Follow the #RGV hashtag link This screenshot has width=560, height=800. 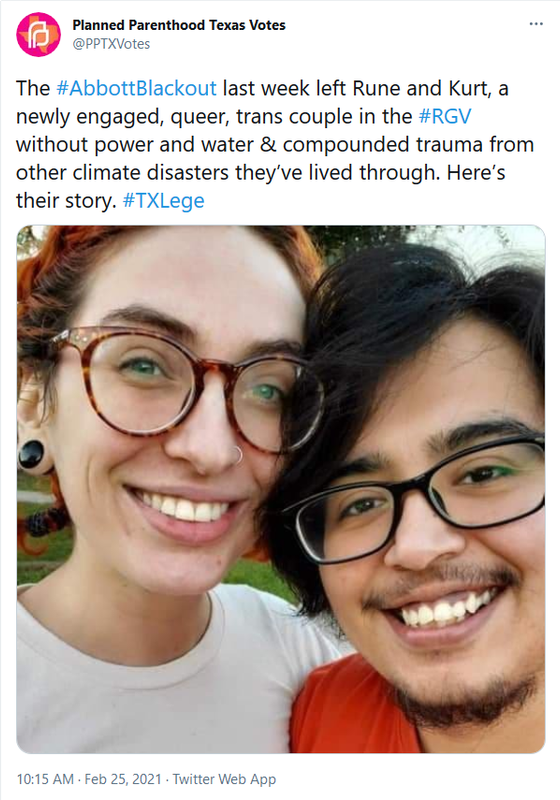click(445, 116)
